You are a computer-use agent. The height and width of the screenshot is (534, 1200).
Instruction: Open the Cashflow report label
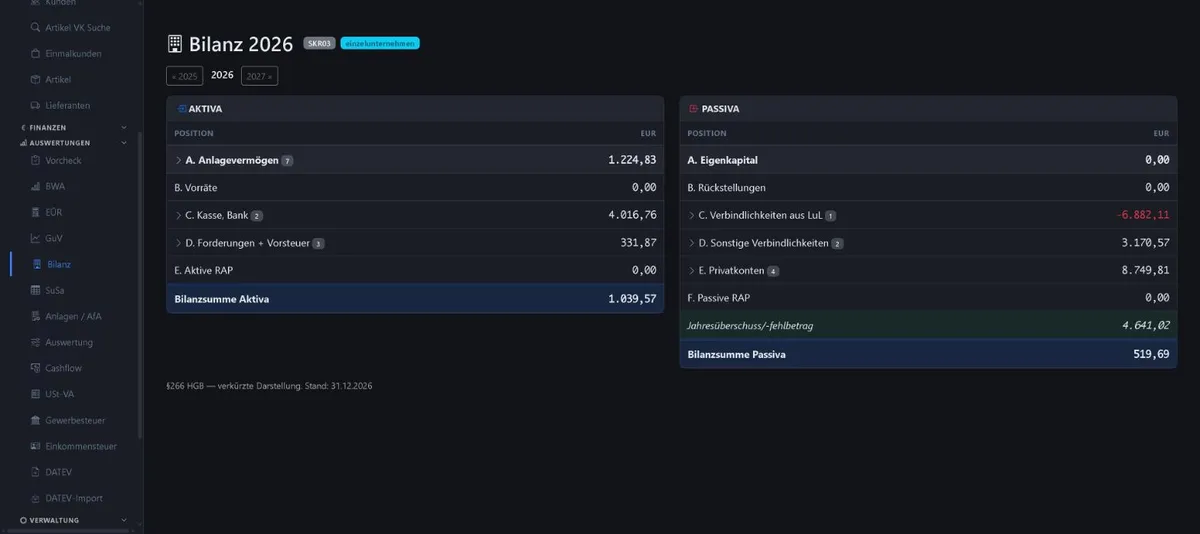coord(64,369)
